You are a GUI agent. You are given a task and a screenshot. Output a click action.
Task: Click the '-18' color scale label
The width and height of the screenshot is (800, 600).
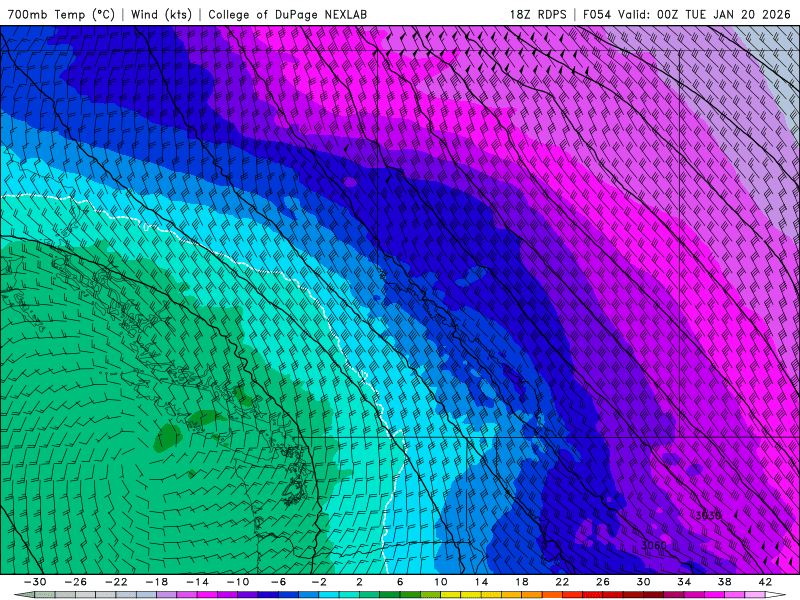157,582
